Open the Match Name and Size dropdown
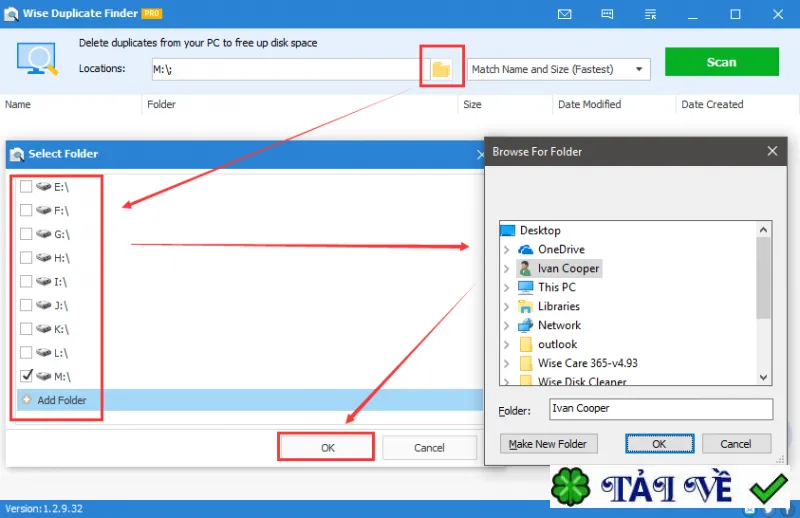The height and width of the screenshot is (518, 800). 559,69
